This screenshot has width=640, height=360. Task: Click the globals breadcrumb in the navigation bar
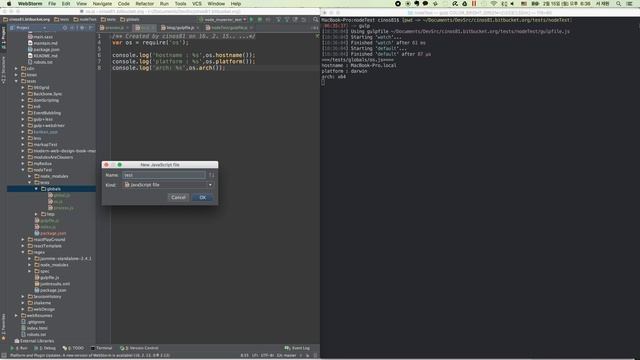pyautogui.click(x=130, y=20)
